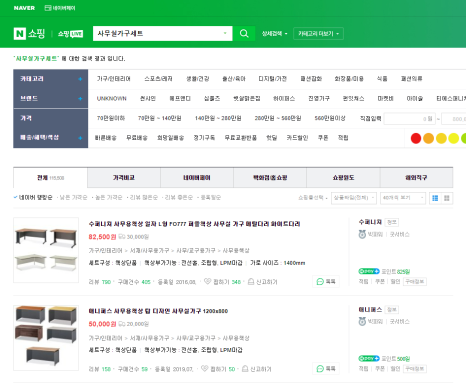
Task: Pick the red color swatch
Action: coord(416,138)
